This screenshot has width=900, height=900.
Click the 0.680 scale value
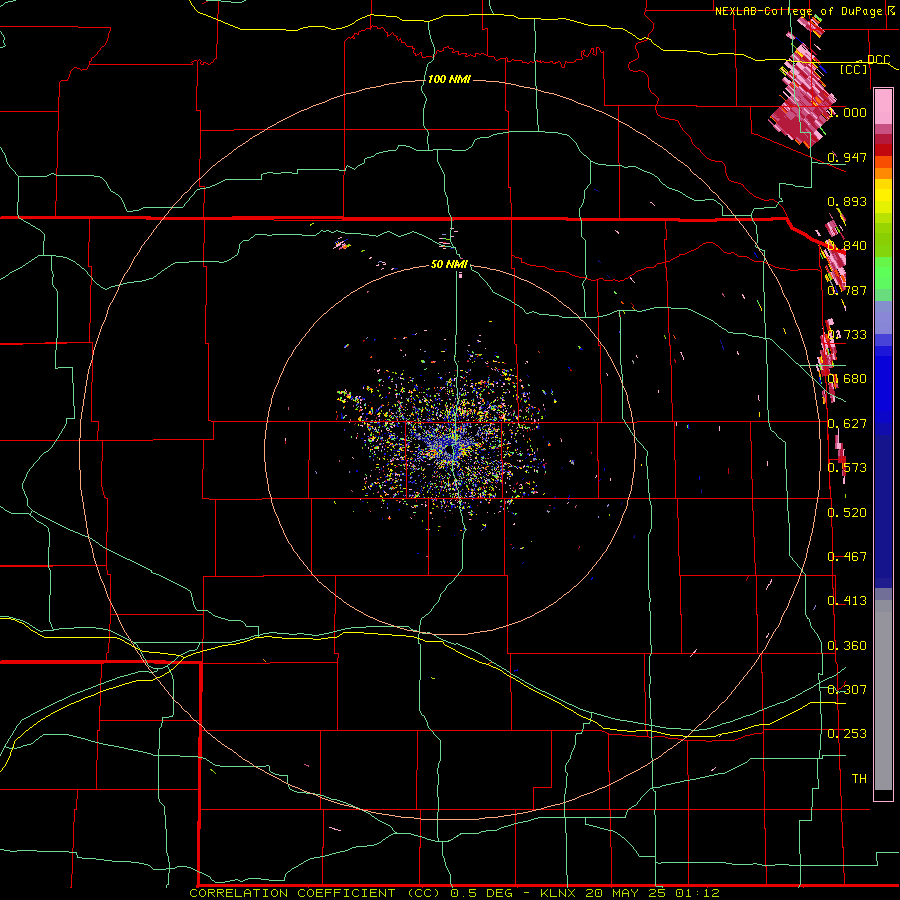coord(847,379)
